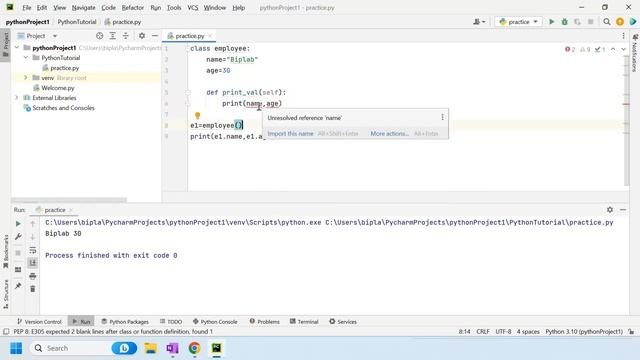
Task: Click Print icon in Run panel
Action: point(33,276)
